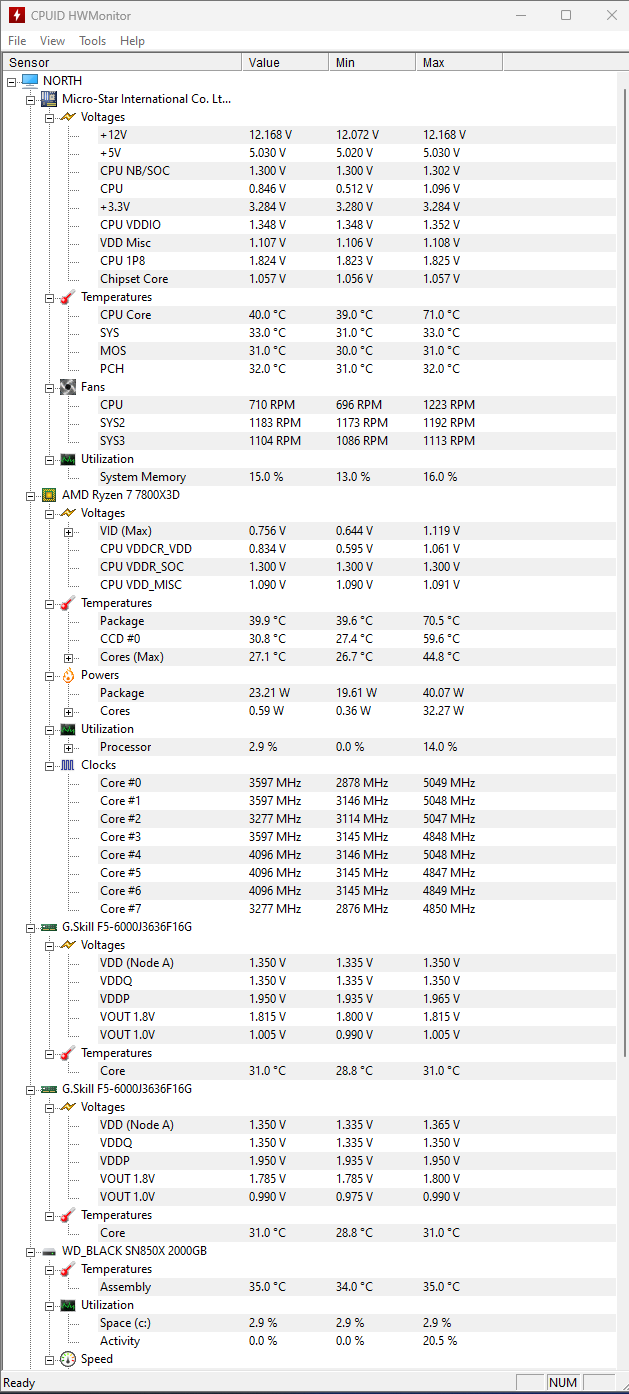Click the Fans icon in motherboard section
This screenshot has width=629, height=1394.
(68, 387)
